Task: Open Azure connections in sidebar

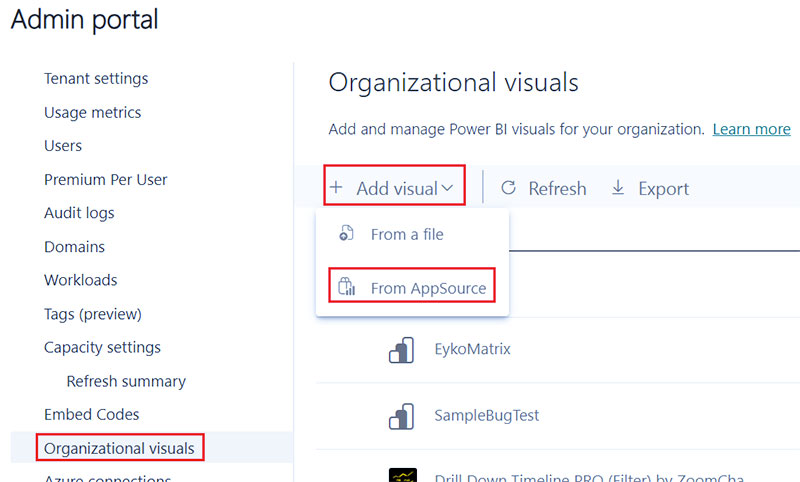Action: coord(107,478)
